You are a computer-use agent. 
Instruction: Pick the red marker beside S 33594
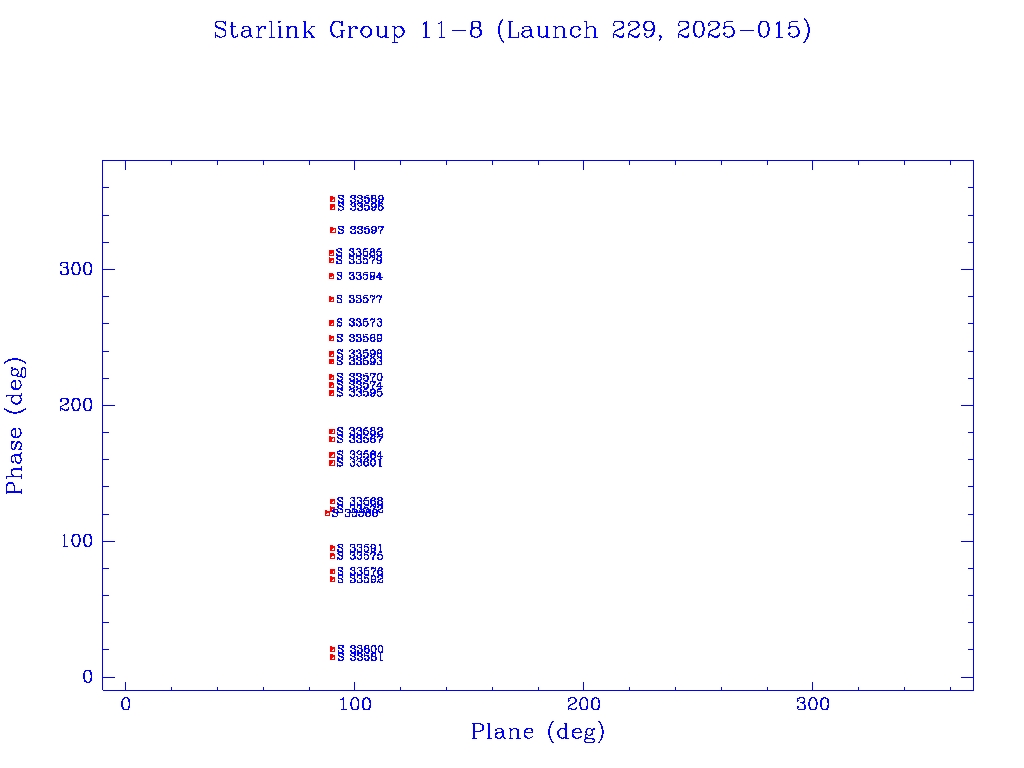[331, 276]
